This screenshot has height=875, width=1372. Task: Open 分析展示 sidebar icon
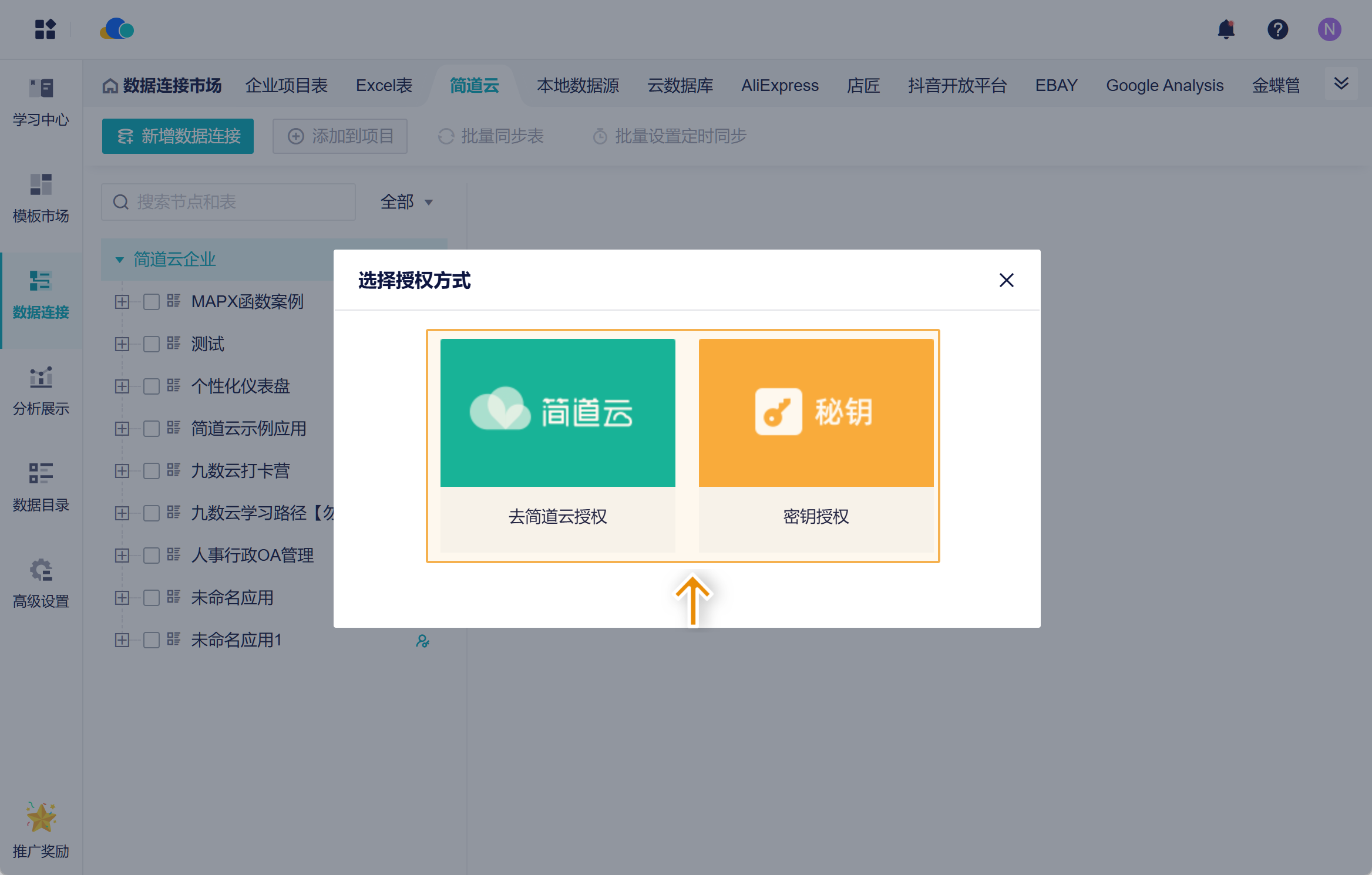pyautogui.click(x=41, y=391)
